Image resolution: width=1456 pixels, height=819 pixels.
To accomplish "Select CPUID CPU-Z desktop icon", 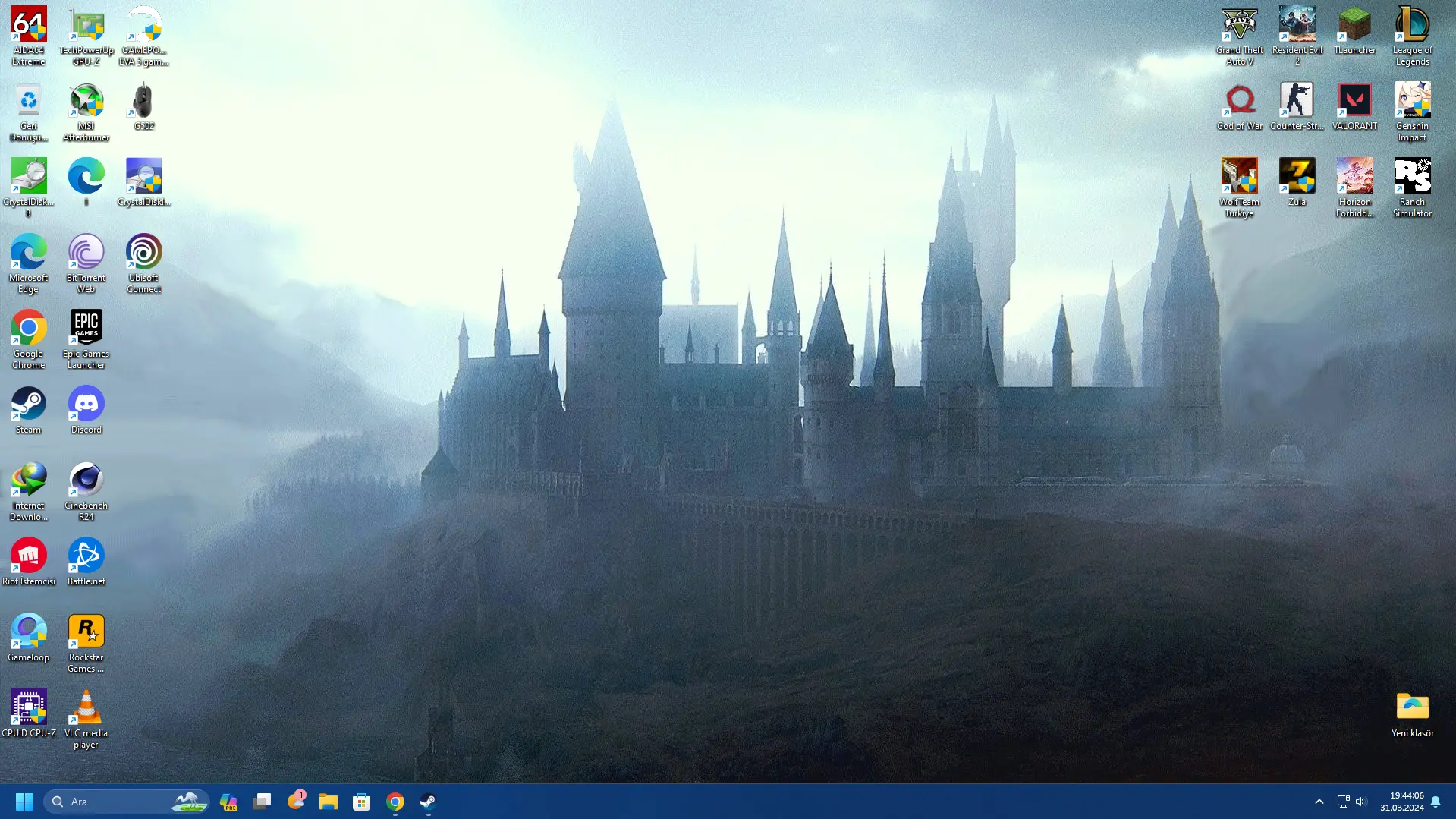I will click(29, 714).
